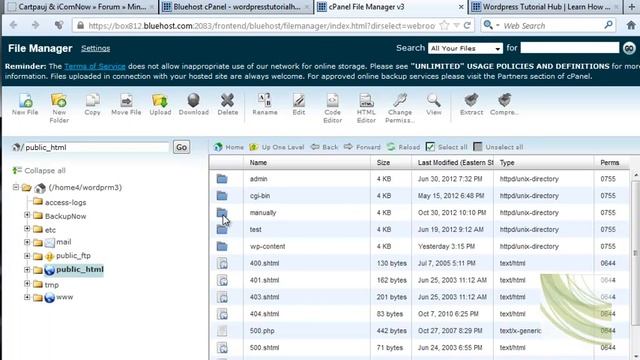Select the admin folder row
The width and height of the screenshot is (640, 360).
[419, 179]
